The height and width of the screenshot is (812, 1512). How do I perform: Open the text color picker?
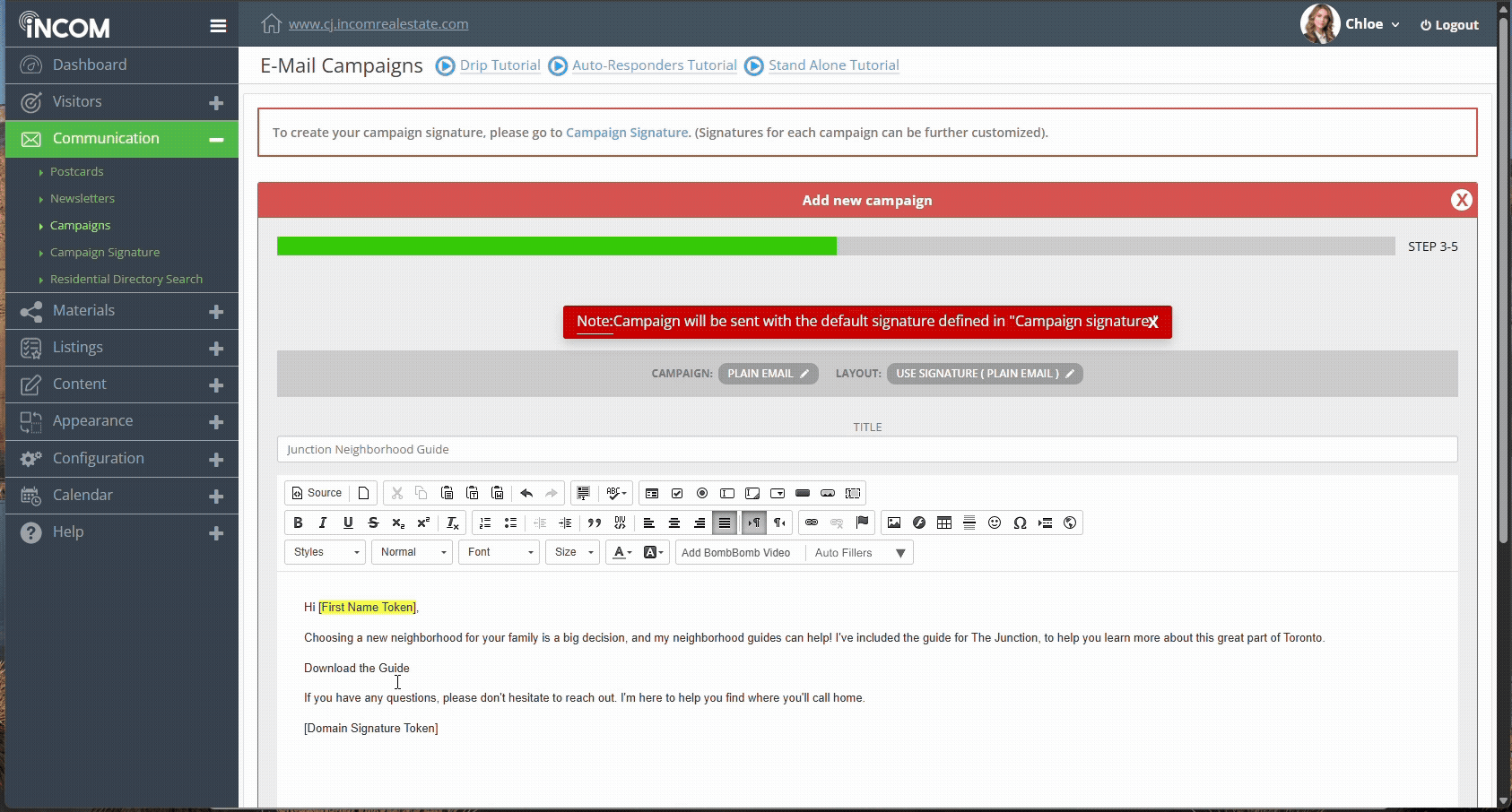point(622,553)
